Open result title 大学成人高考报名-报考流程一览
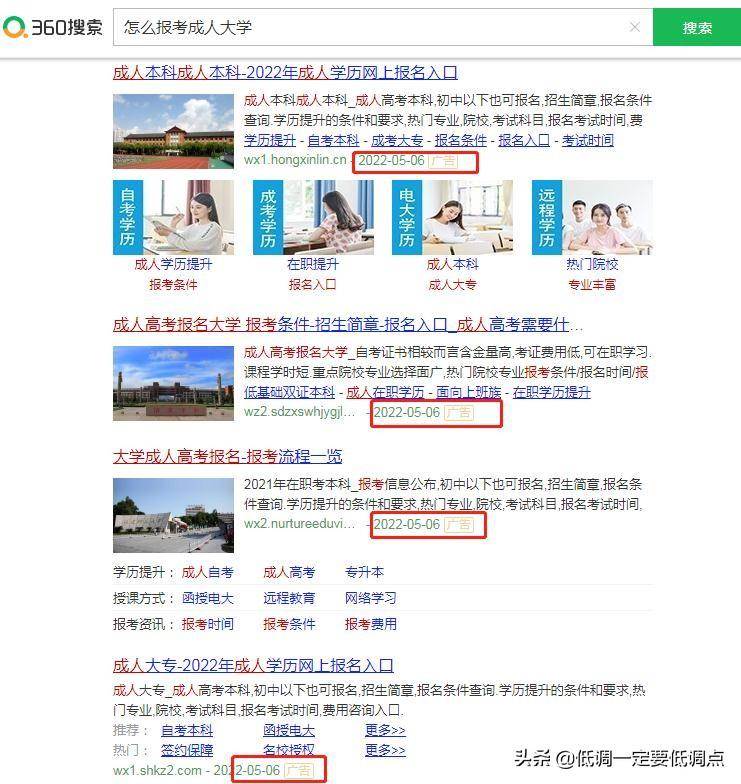This screenshot has height=784, width=741. click(x=228, y=456)
